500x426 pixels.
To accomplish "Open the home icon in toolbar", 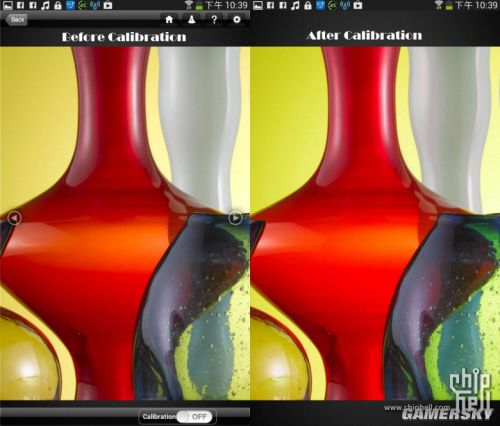I will (169, 20).
